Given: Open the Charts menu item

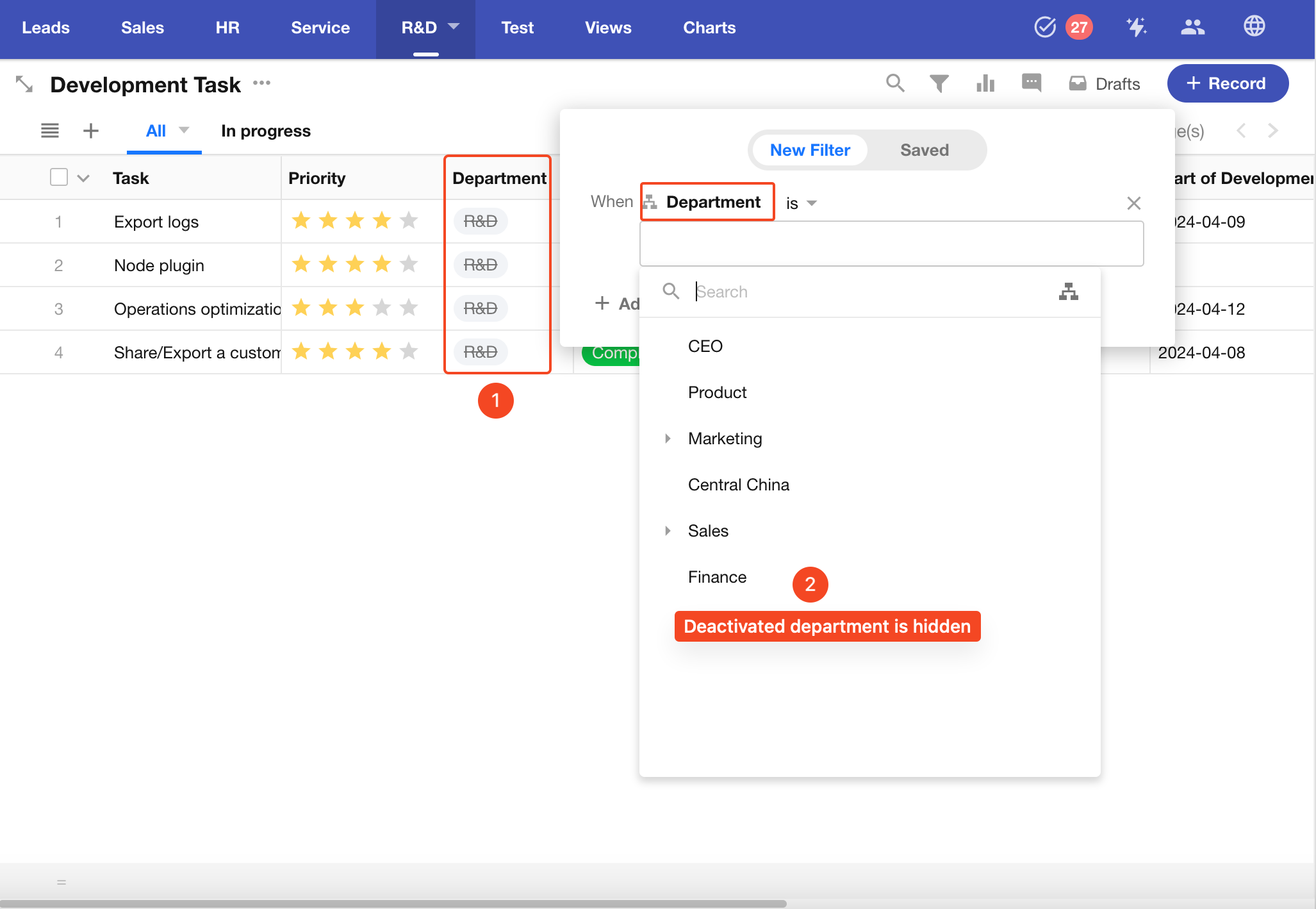Looking at the screenshot, I should [709, 28].
